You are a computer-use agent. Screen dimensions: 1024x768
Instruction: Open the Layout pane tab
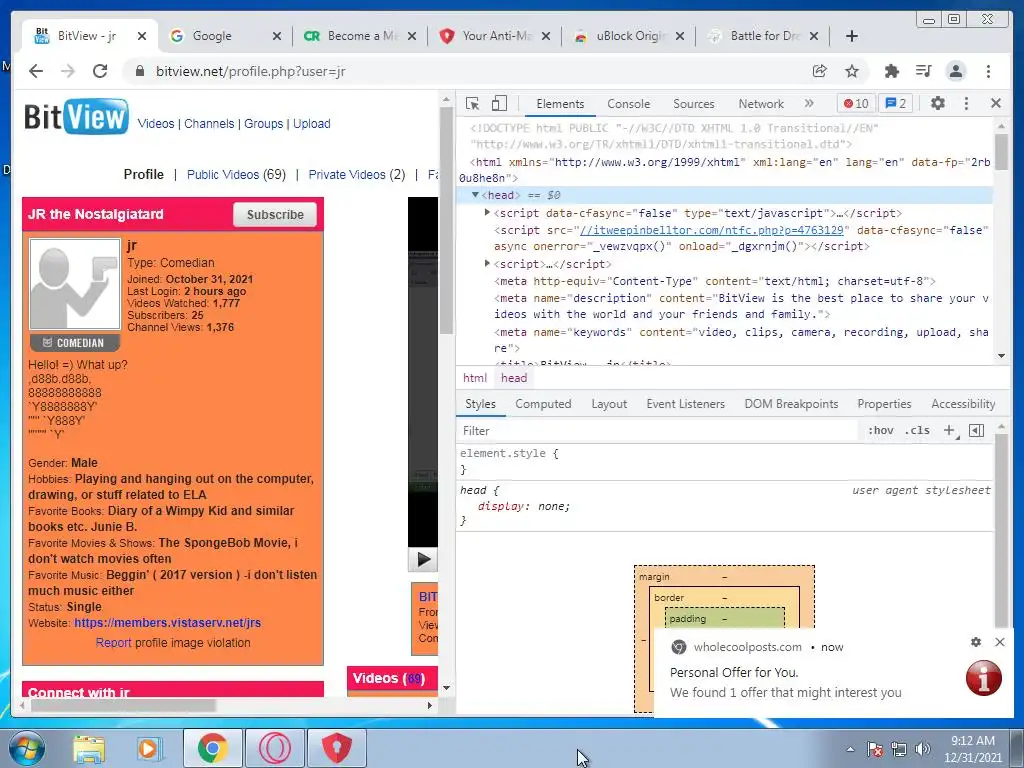609,404
